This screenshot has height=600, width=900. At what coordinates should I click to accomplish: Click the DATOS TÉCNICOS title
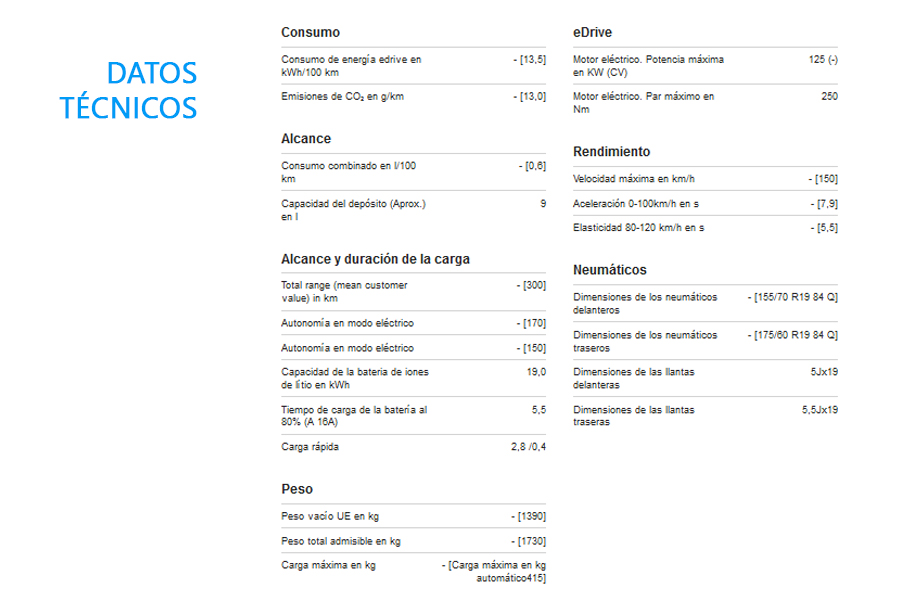pyautogui.click(x=128, y=89)
